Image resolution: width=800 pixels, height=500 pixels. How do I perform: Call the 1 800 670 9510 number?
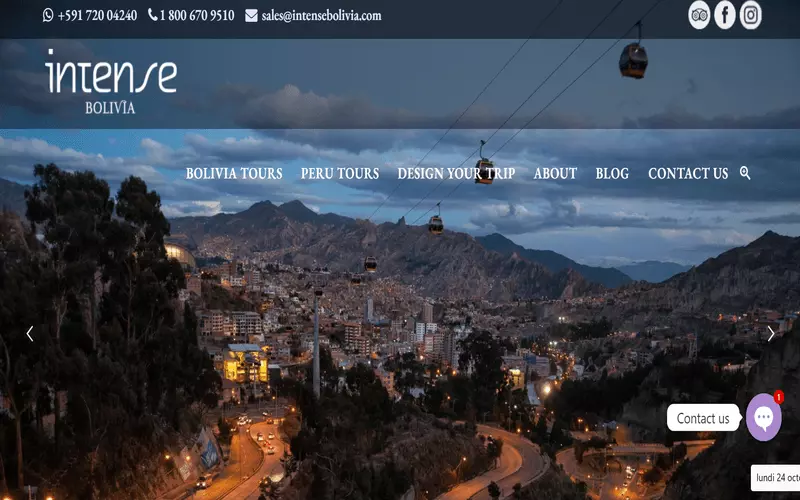click(x=197, y=16)
